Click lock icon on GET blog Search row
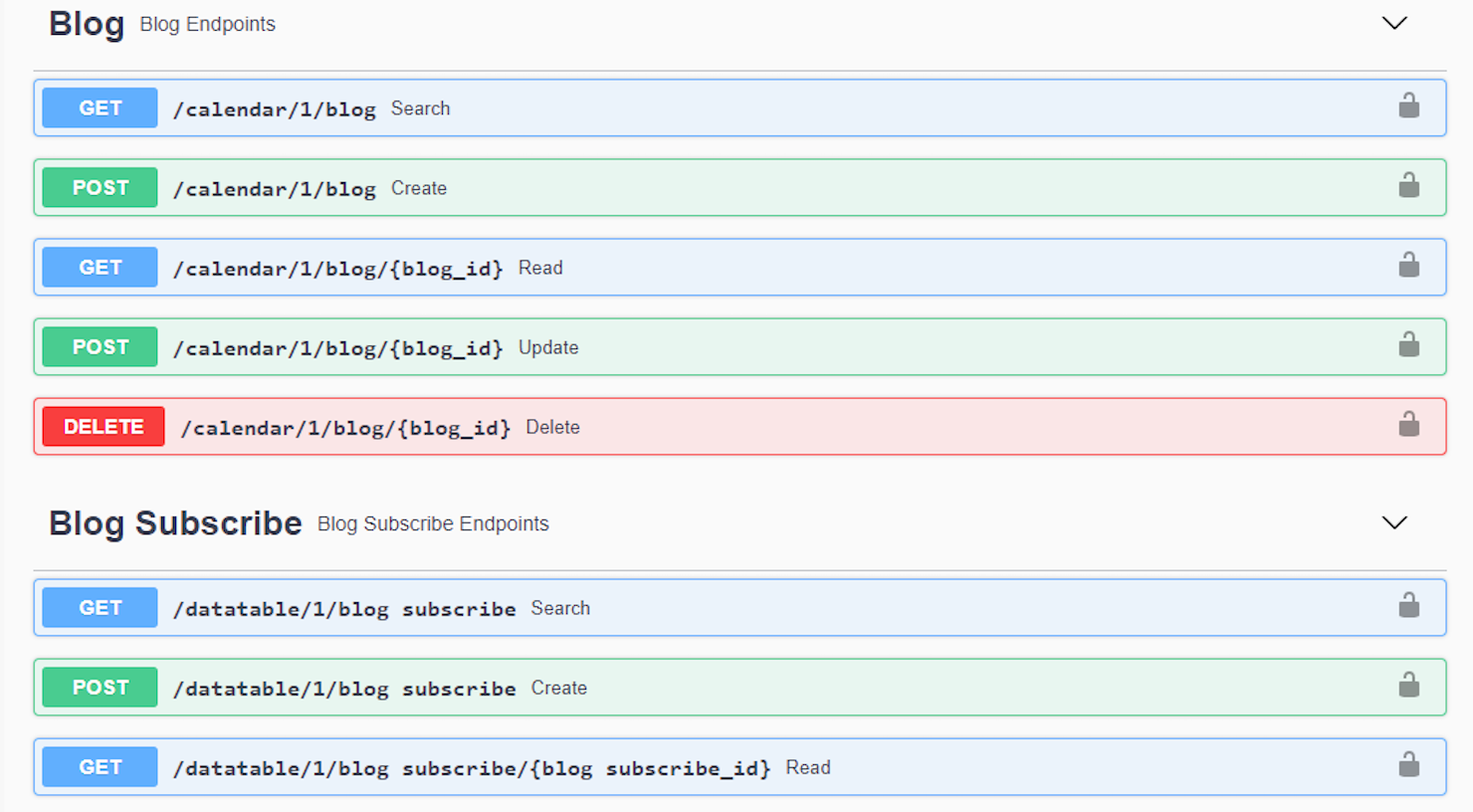Screen dimensions: 1473x812 1408,106
